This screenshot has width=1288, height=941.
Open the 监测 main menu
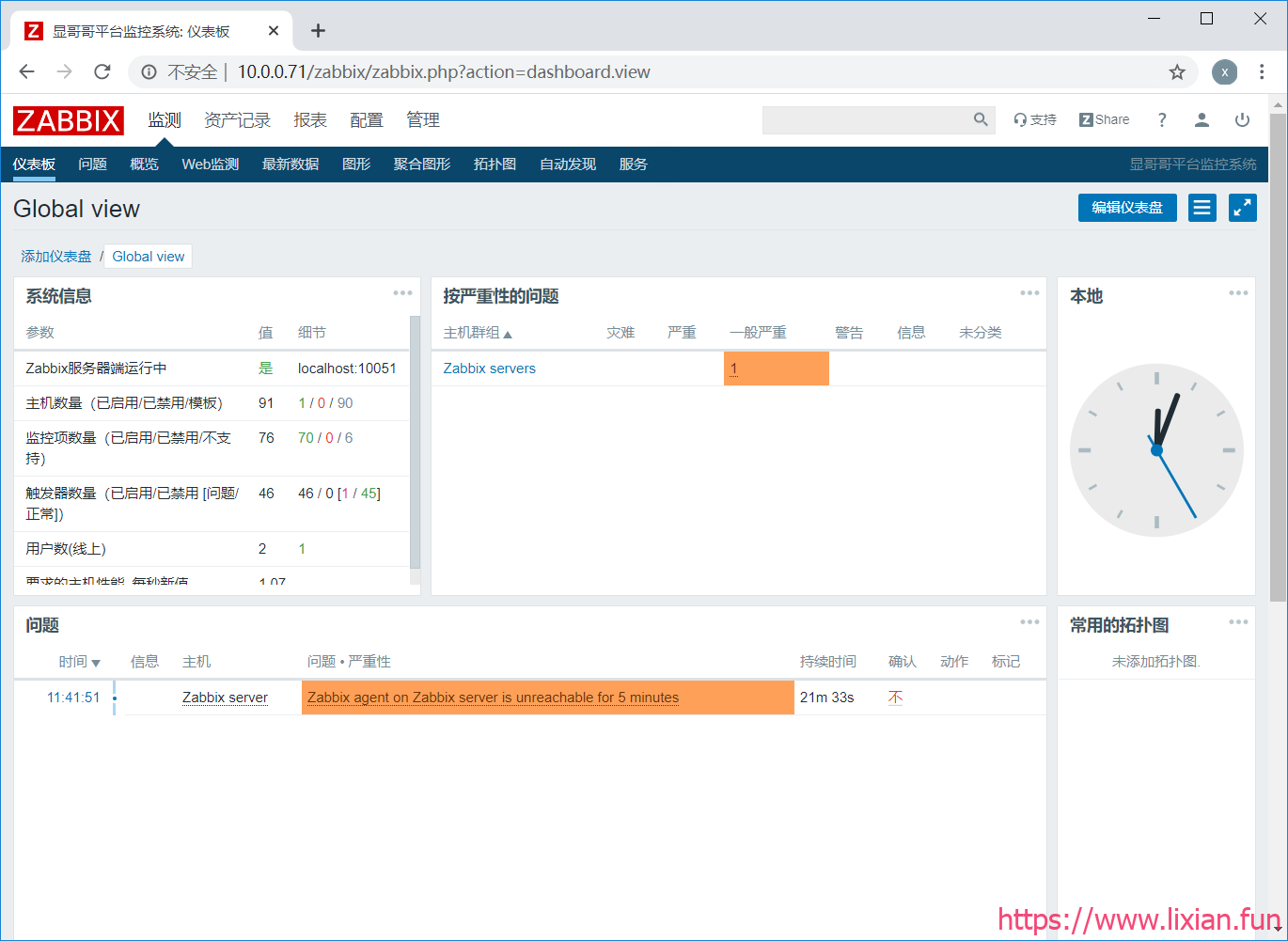[165, 120]
